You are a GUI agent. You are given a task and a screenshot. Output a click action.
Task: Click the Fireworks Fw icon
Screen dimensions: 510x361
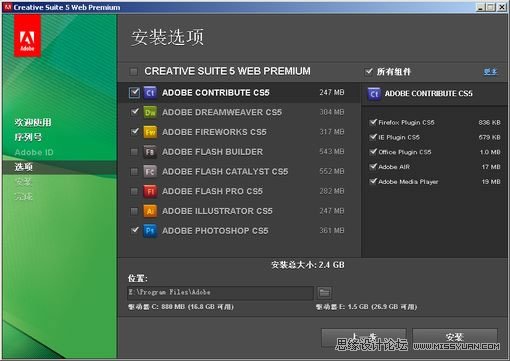pos(150,132)
